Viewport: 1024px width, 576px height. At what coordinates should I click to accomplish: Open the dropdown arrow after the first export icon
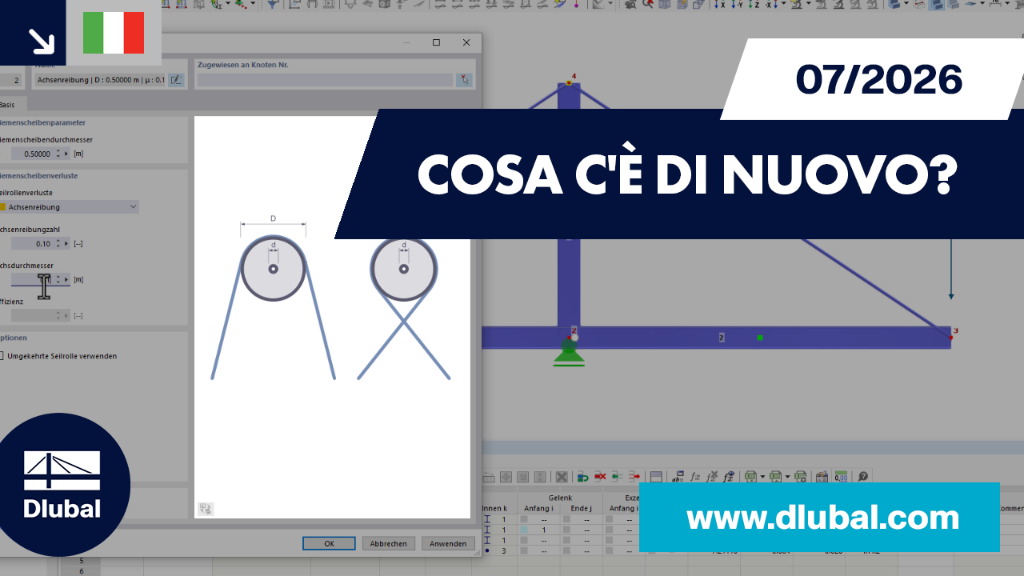[762, 477]
